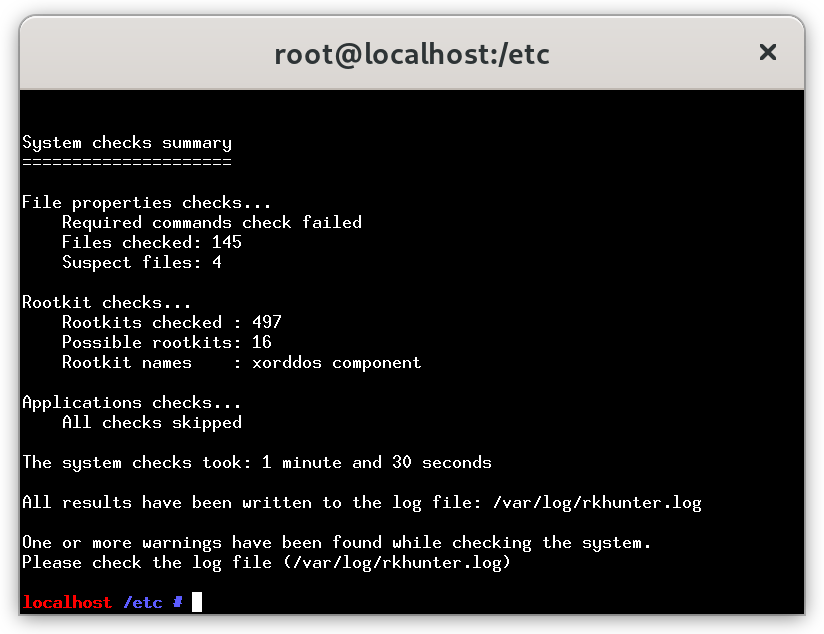
Task: Click the (/var/log/rkhunter.log) path in last line
Action: pyautogui.click(x=397, y=563)
